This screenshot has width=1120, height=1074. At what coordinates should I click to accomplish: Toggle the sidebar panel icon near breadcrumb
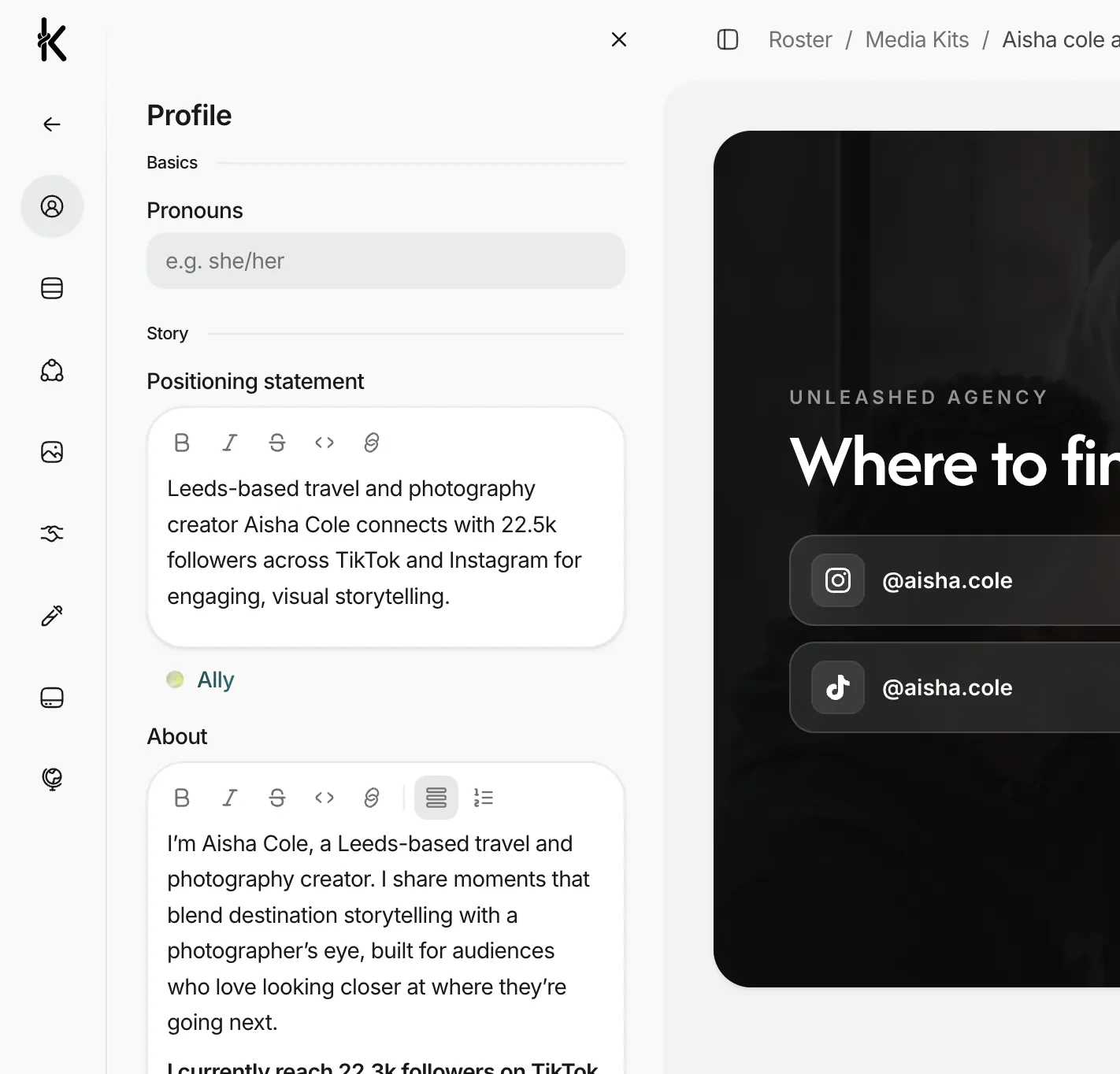tap(728, 39)
